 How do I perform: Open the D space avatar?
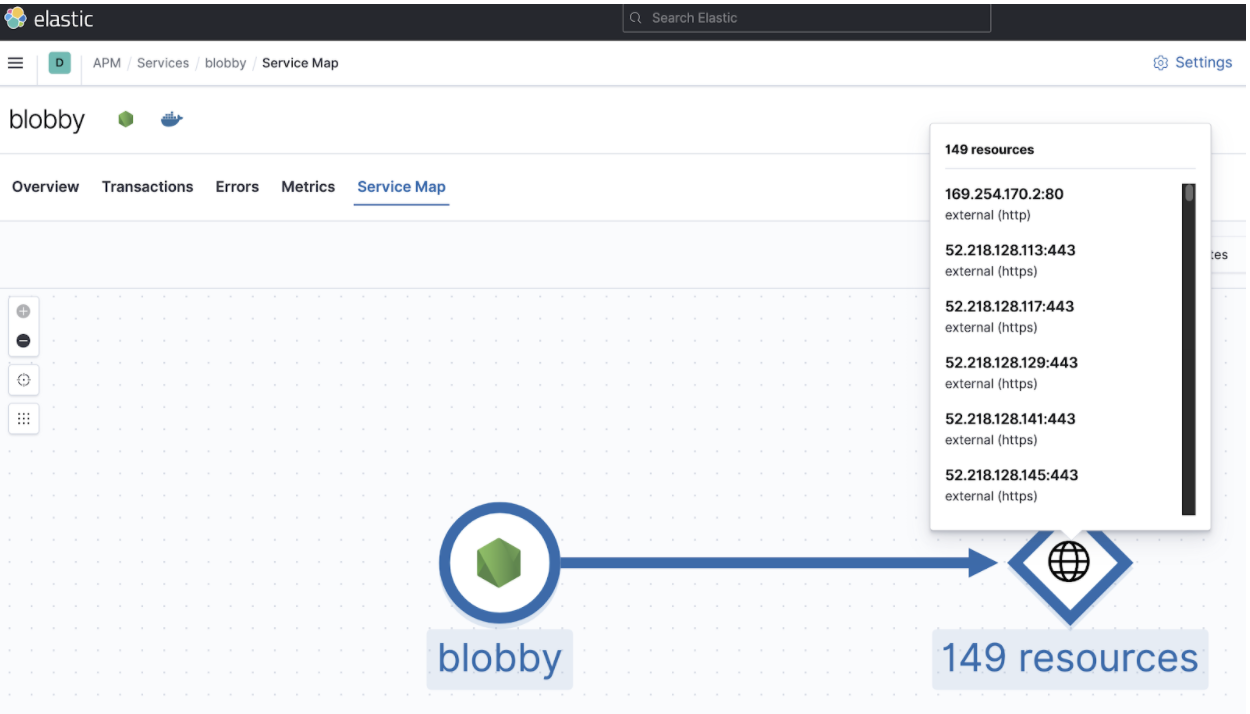[x=59, y=63]
